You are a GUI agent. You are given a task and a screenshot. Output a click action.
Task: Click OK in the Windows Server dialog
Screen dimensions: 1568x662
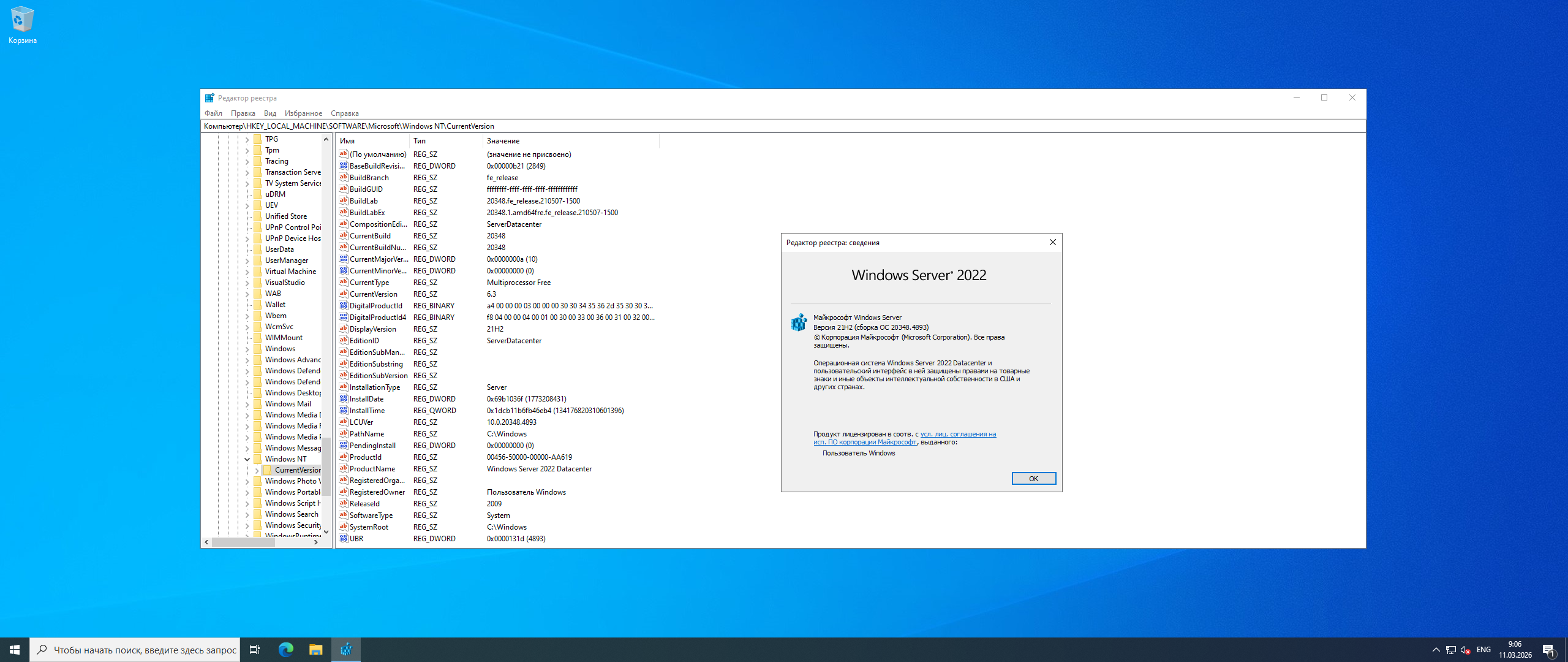(1033, 479)
